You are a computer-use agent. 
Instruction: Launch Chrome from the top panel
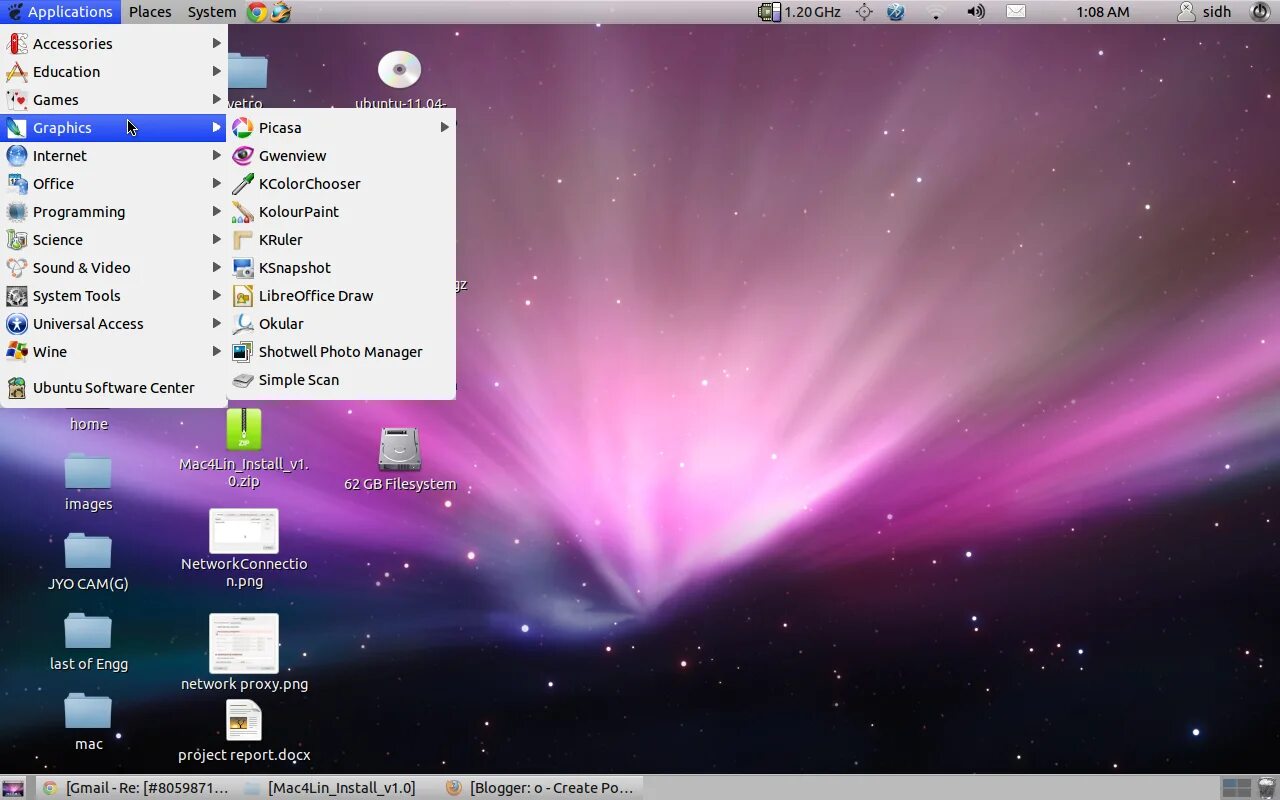click(x=257, y=12)
